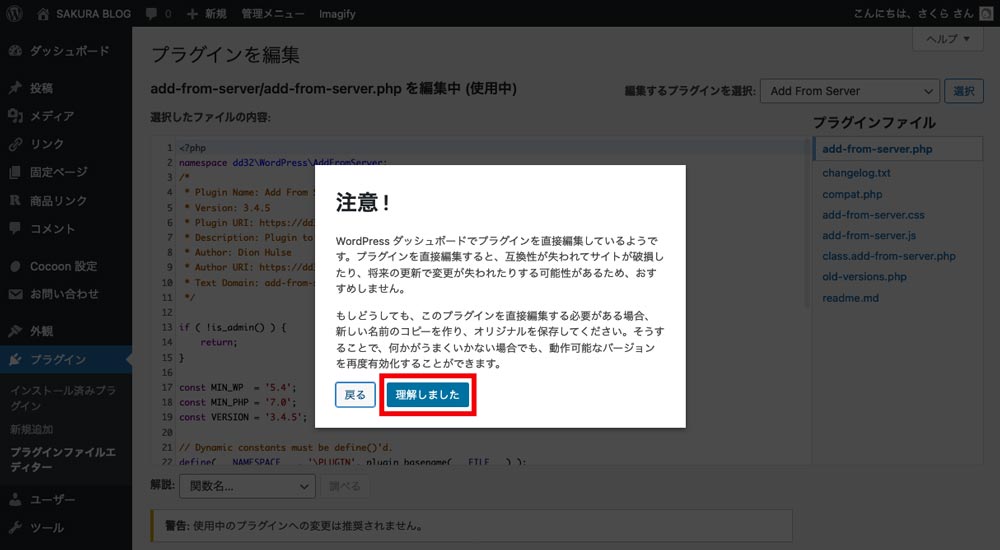Click the plus icon for 新規

click(x=192, y=14)
